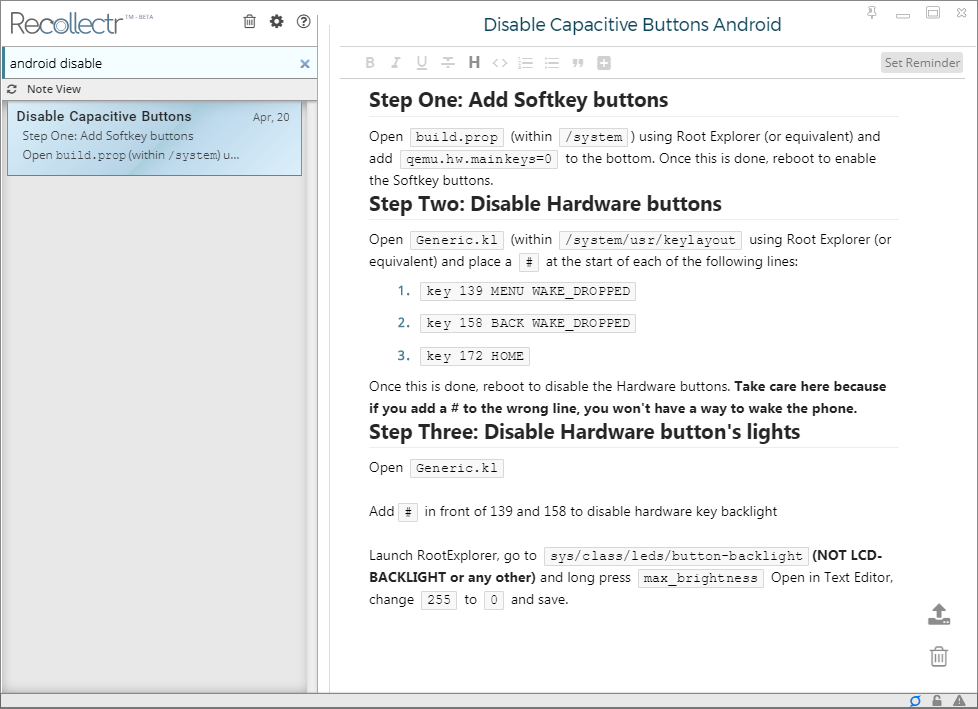Toggle italic formatting in editor toolbar
The height and width of the screenshot is (709, 978).
pyautogui.click(x=395, y=62)
